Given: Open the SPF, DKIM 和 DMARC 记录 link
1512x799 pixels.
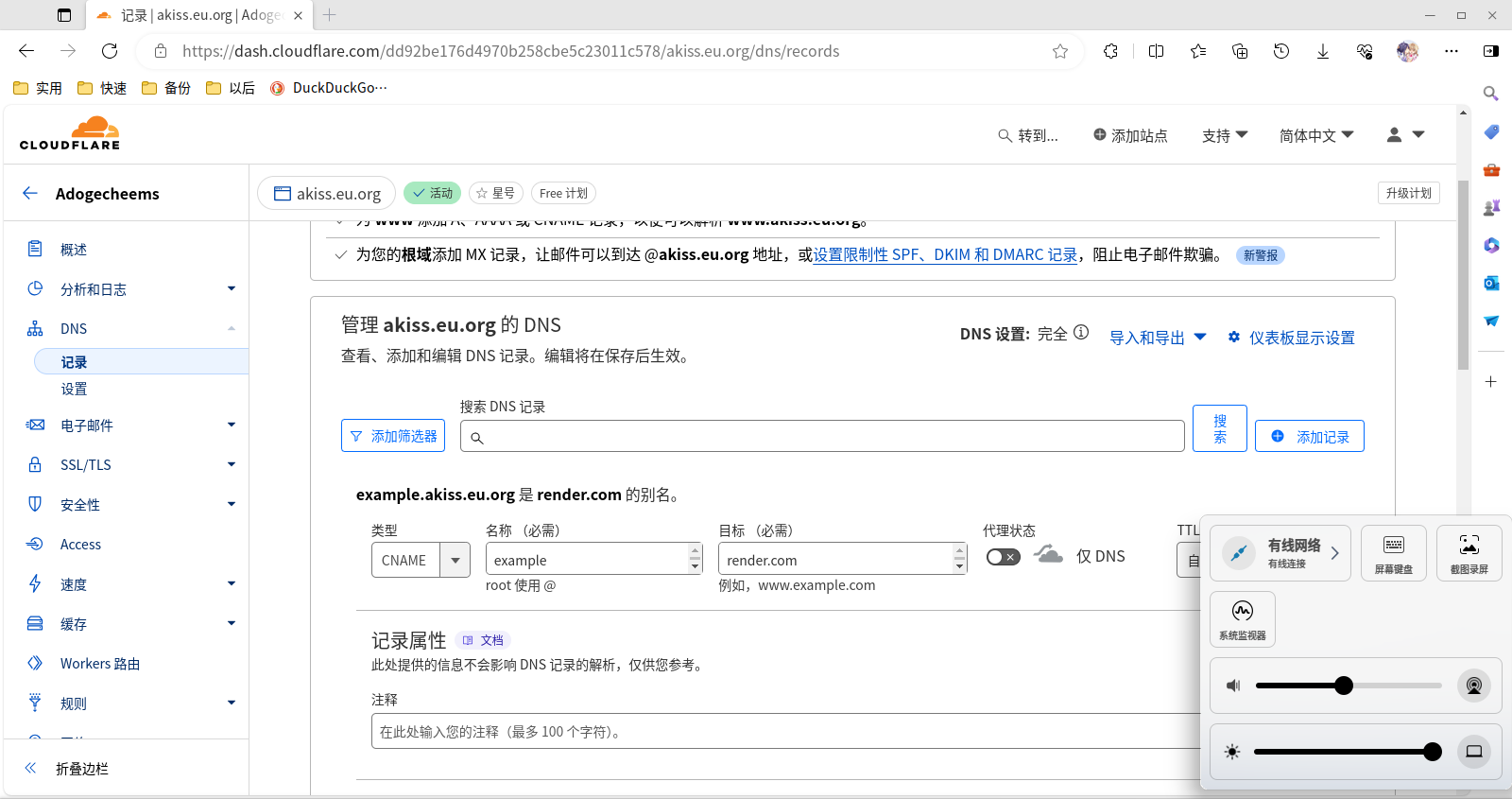Looking at the screenshot, I should (945, 254).
